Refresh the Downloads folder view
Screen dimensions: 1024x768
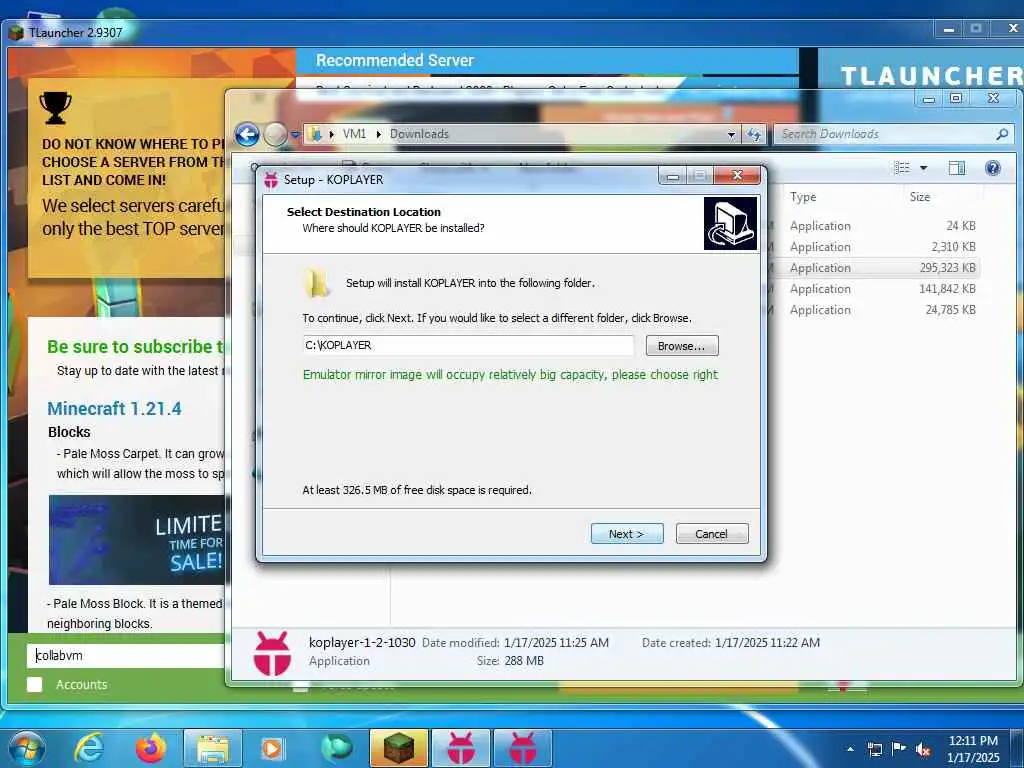click(754, 135)
